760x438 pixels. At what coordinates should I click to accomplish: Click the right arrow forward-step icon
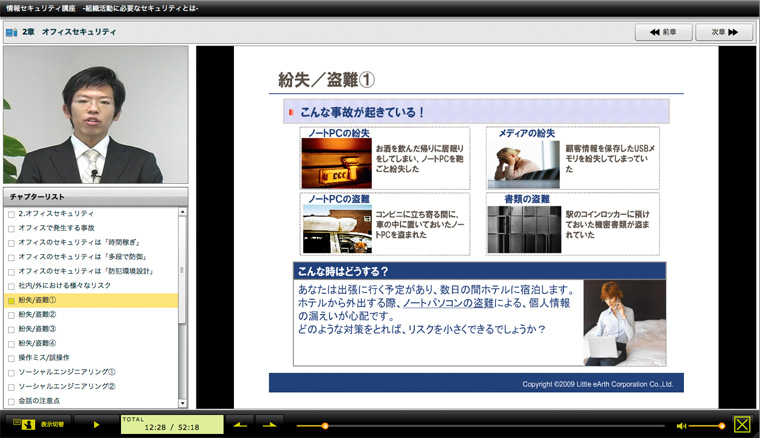[269, 424]
